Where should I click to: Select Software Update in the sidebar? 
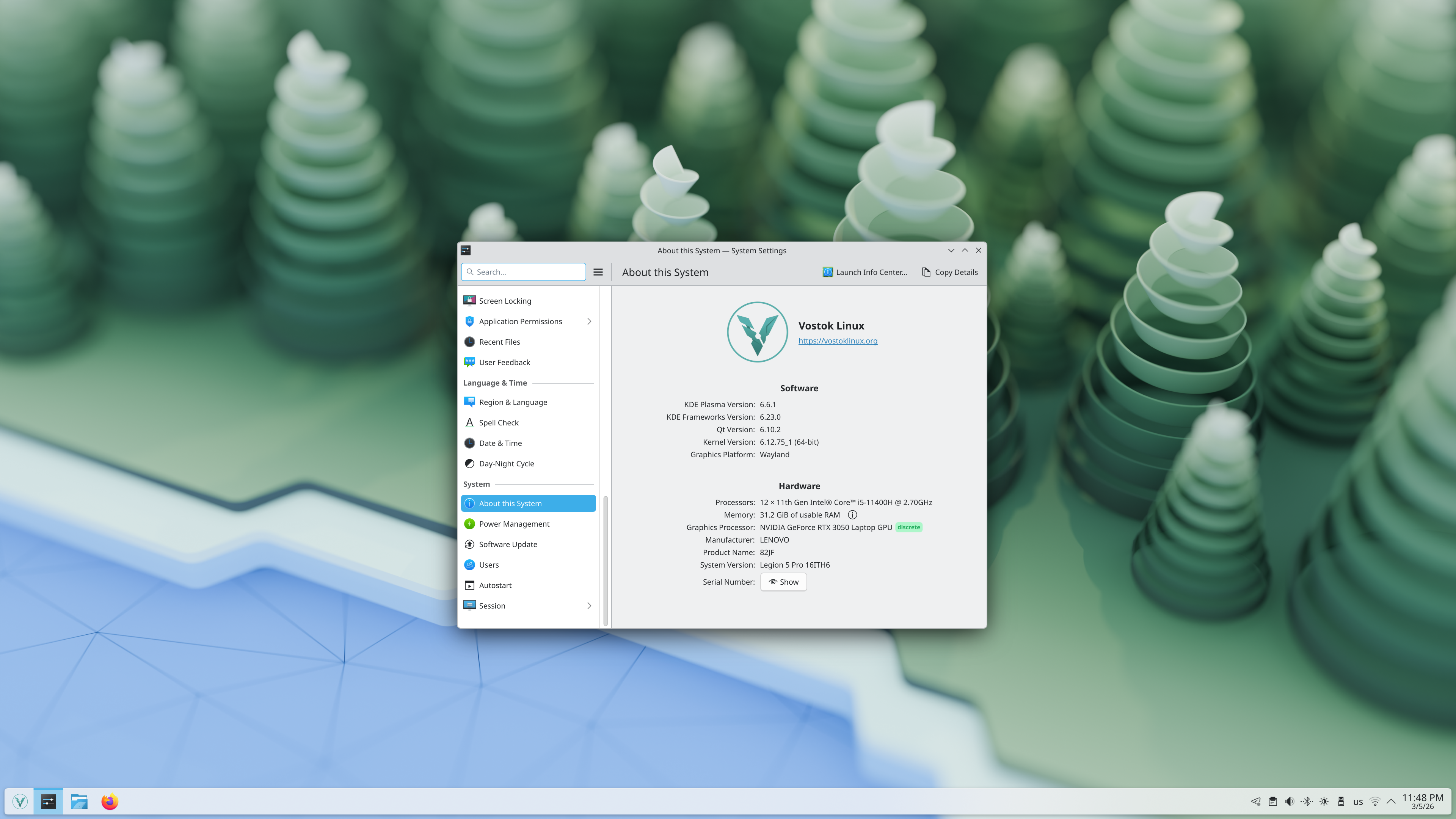tap(508, 544)
